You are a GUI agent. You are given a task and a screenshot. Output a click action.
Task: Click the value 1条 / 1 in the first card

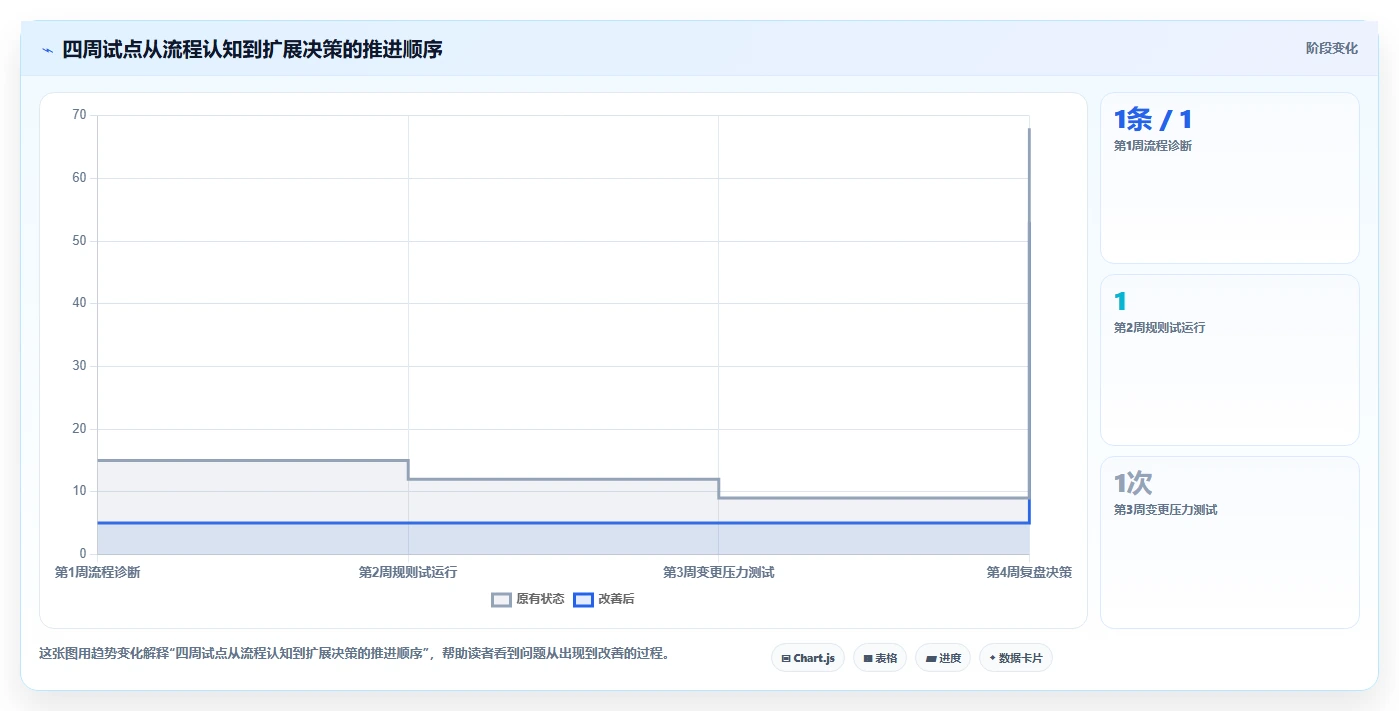click(x=1153, y=120)
